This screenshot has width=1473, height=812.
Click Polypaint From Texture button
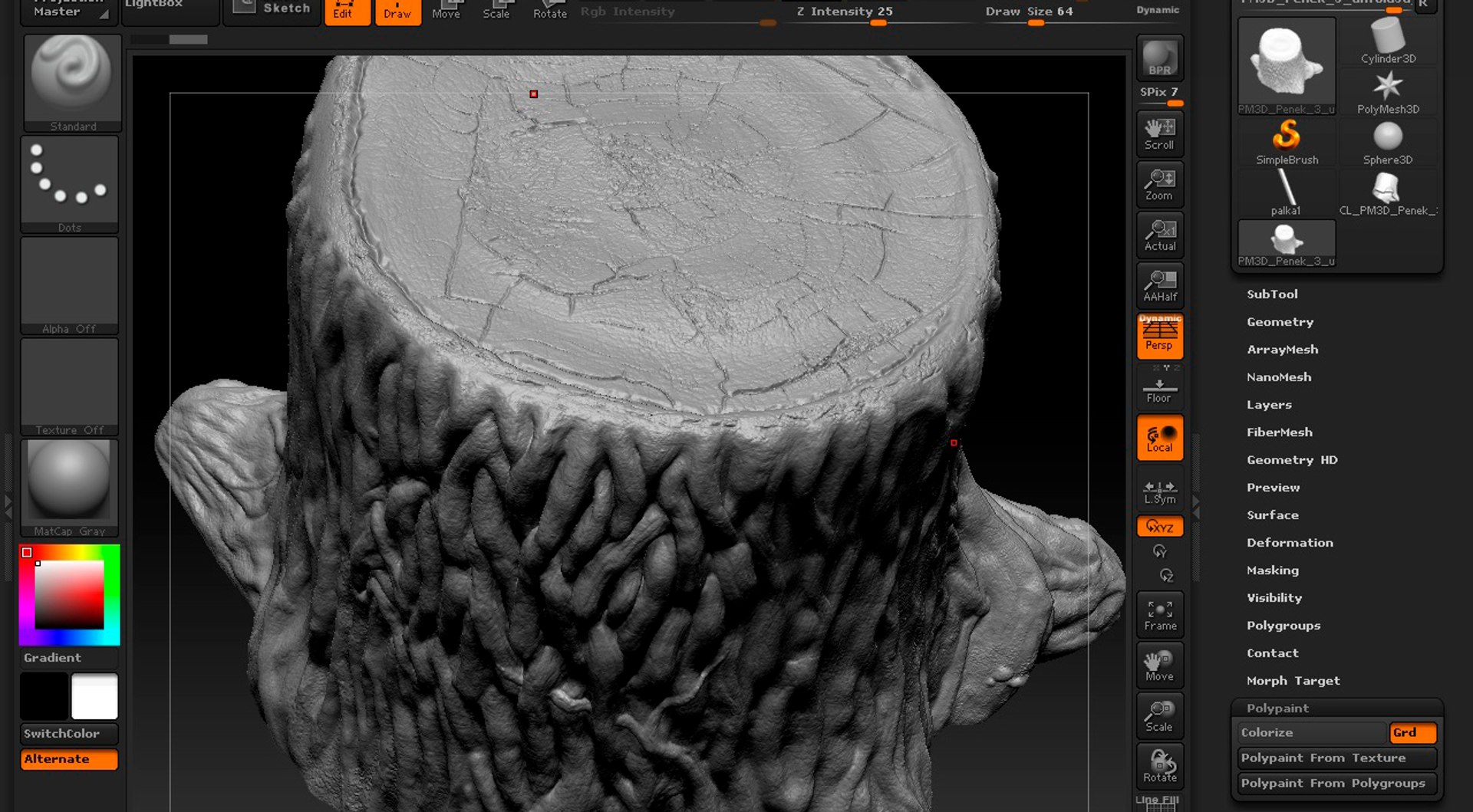(1336, 758)
